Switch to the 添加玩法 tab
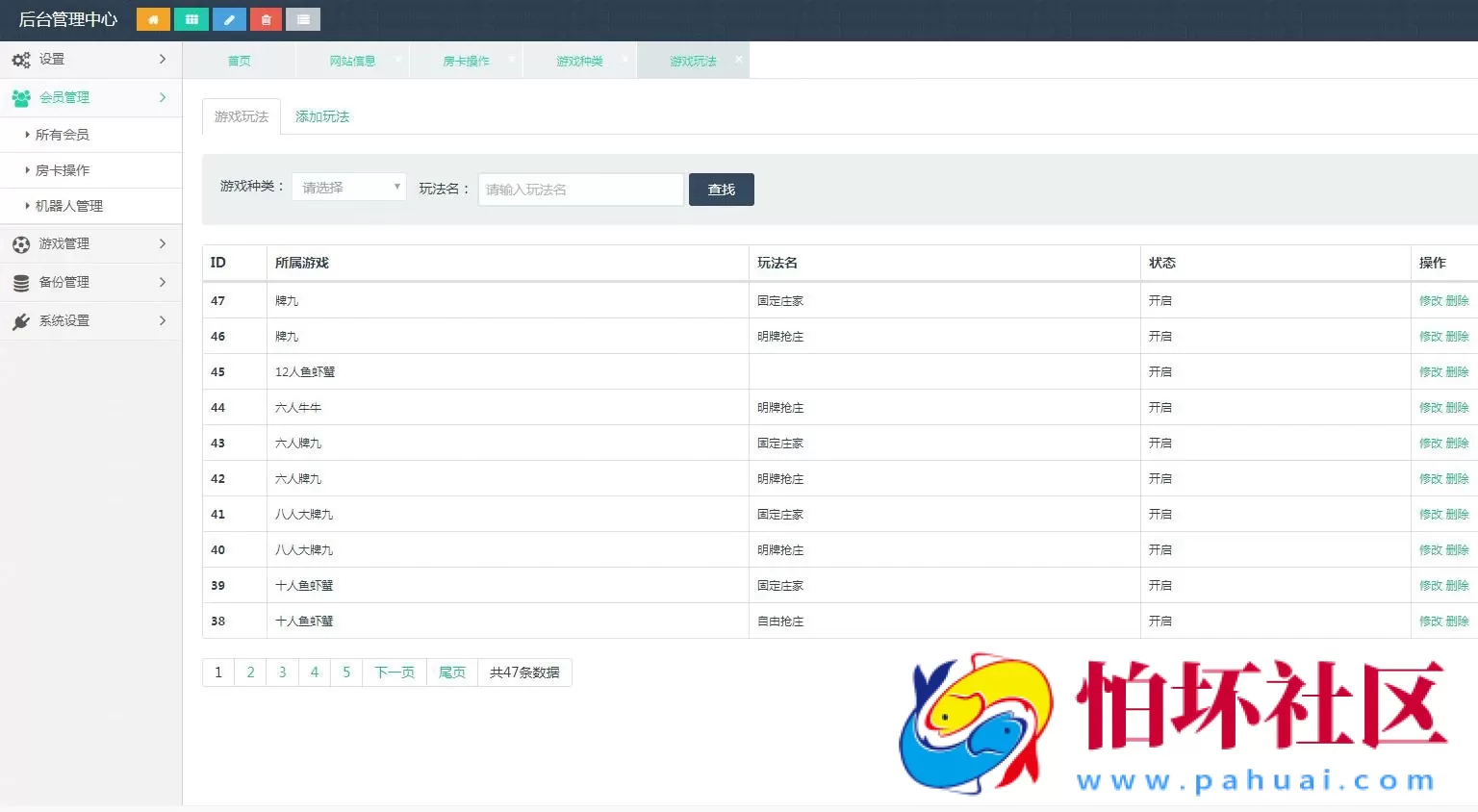The image size is (1478, 812). (322, 116)
